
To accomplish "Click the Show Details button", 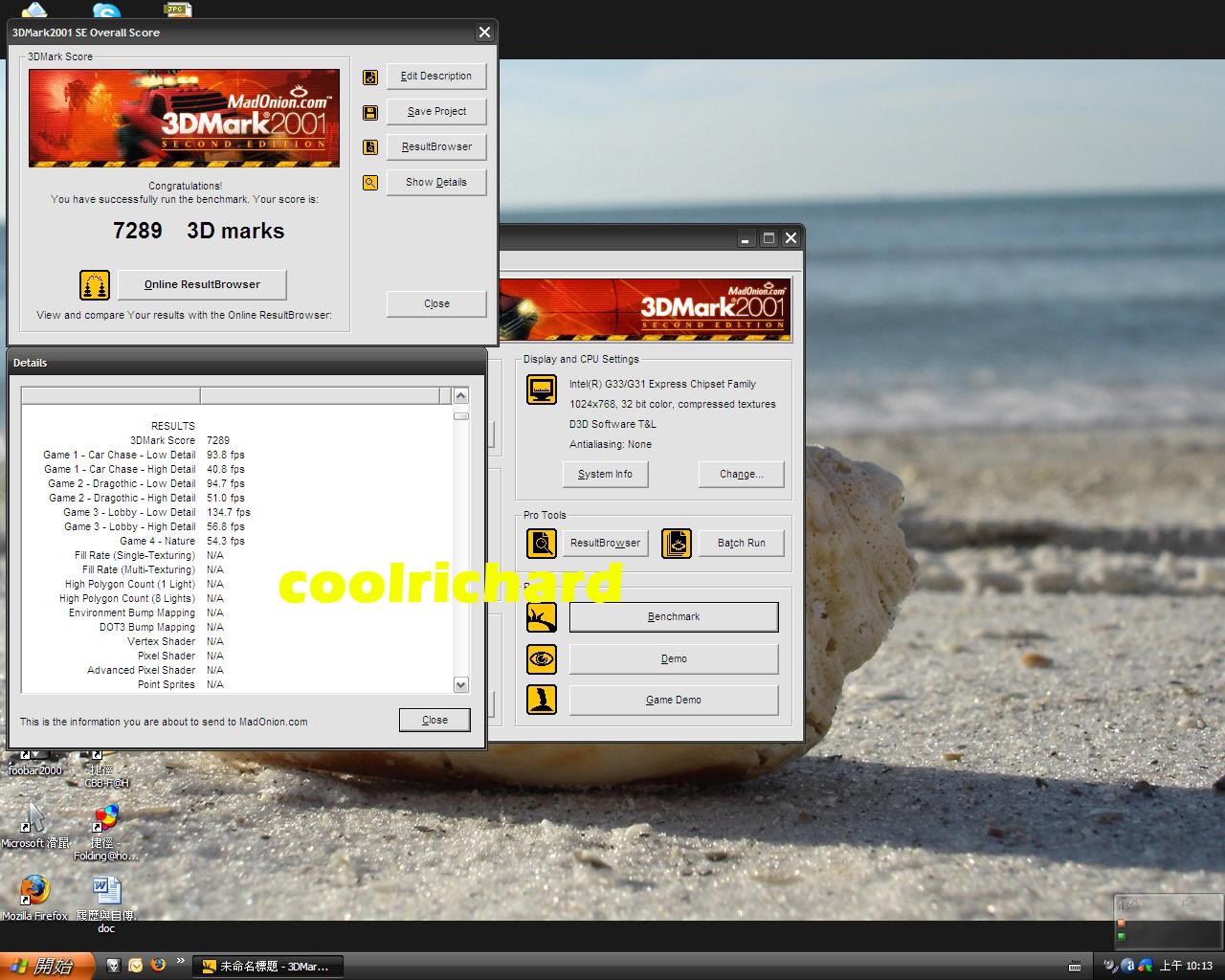I will (x=436, y=183).
